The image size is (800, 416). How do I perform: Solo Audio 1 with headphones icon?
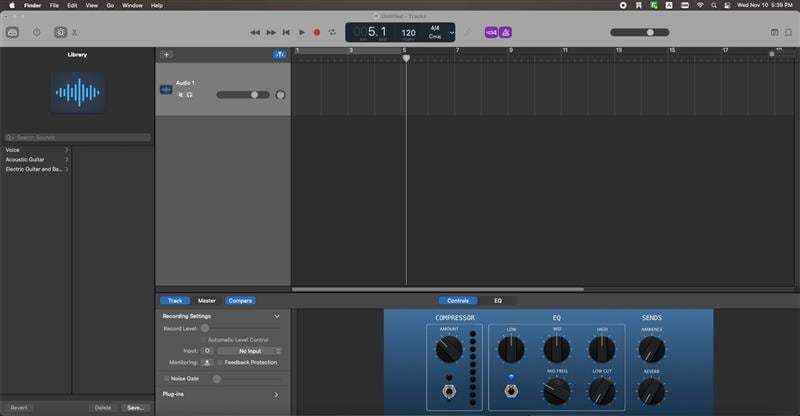189,95
